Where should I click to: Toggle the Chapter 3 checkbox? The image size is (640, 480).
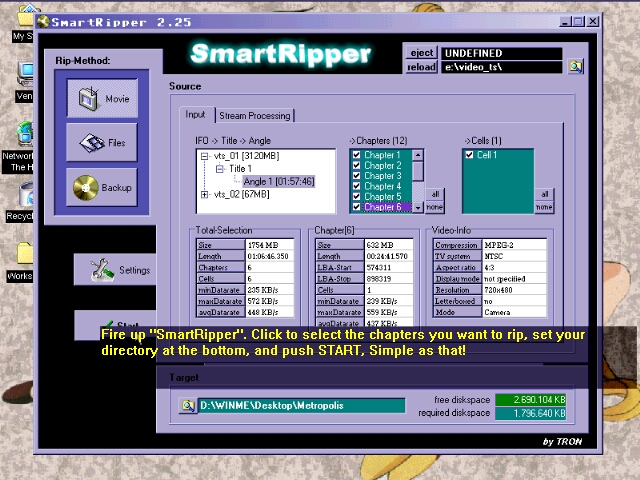pyautogui.click(x=356, y=176)
